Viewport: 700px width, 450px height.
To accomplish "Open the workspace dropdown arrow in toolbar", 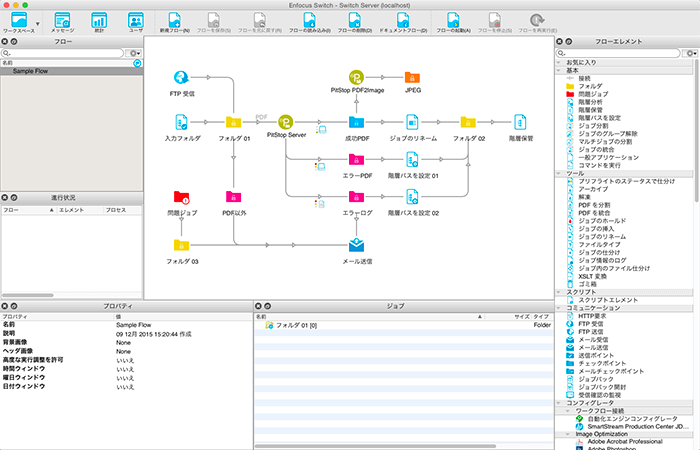I will [x=38, y=24].
